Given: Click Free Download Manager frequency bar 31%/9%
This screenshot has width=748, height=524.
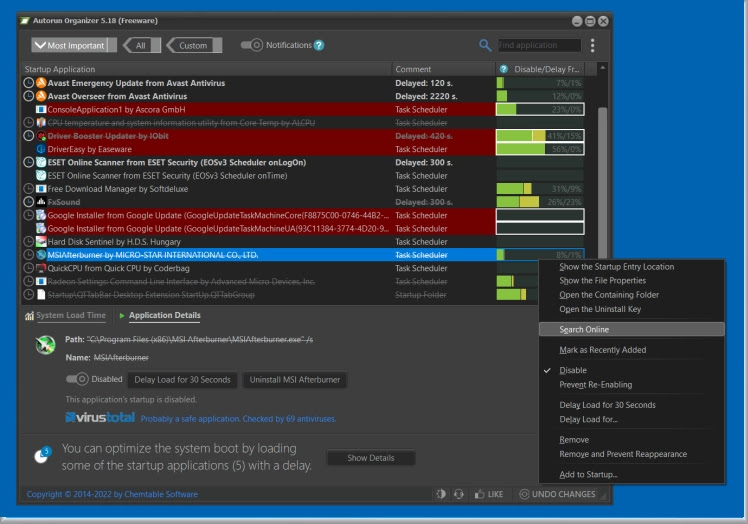Looking at the screenshot, I should pyautogui.click(x=540, y=189).
